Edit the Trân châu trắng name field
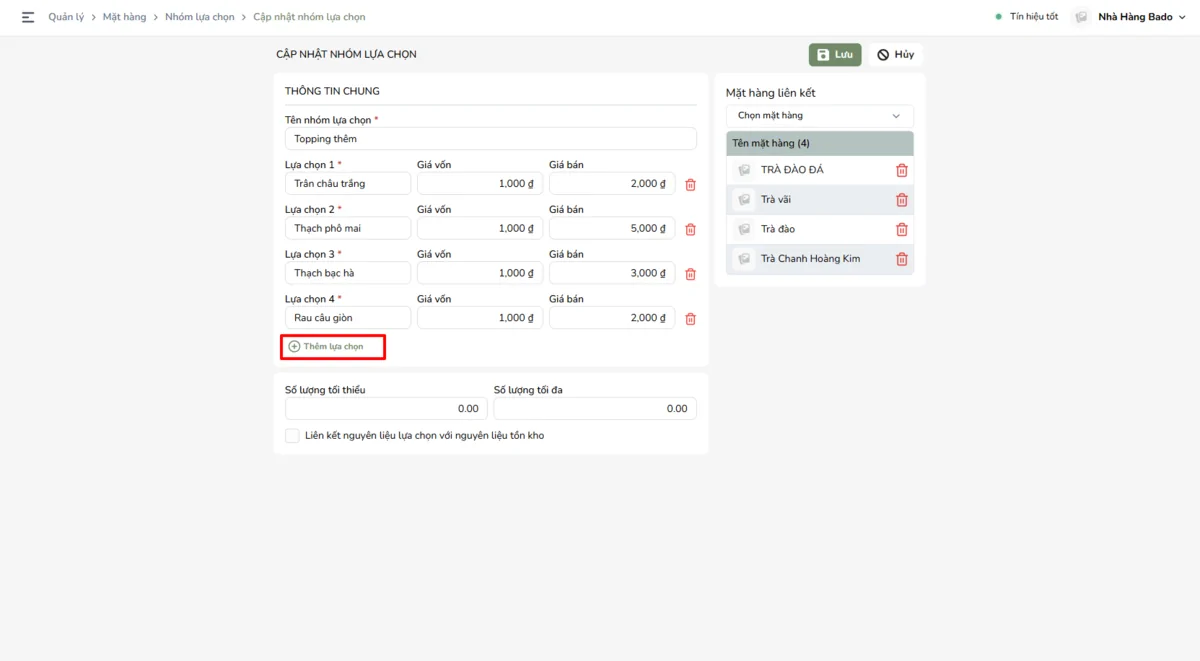 click(348, 184)
